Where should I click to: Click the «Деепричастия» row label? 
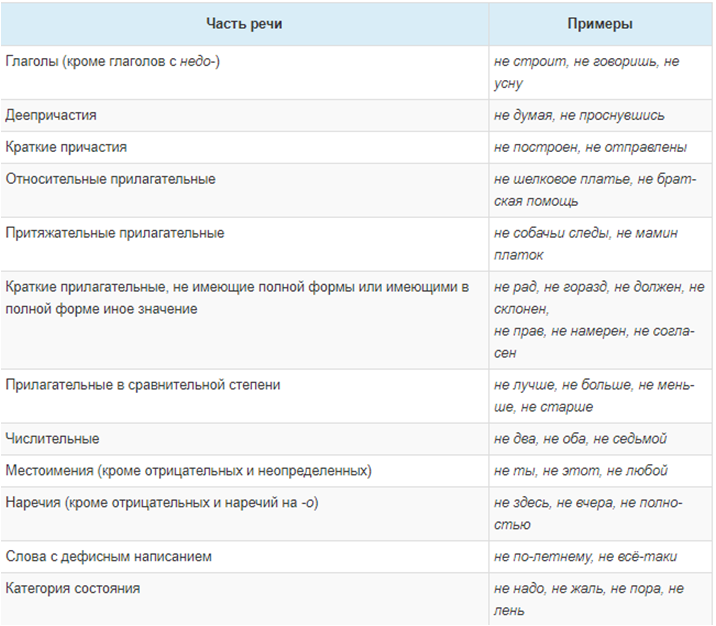pos(51,116)
